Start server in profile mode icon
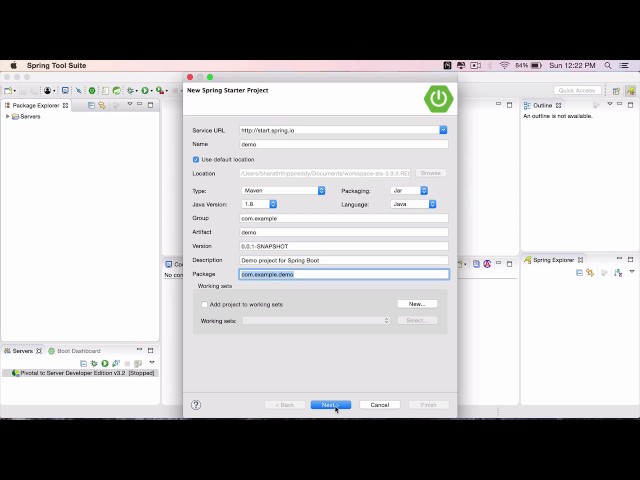 (116, 363)
